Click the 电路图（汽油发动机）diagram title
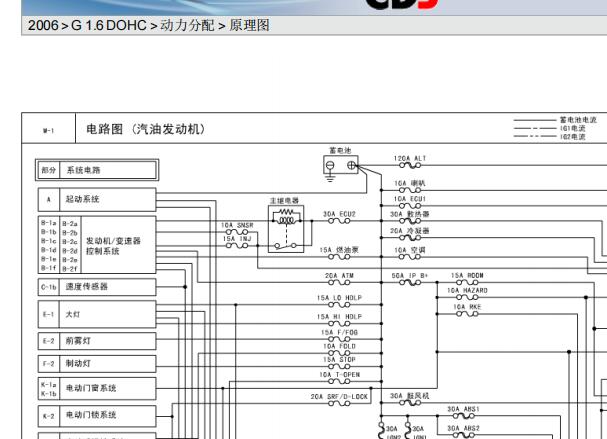Image resolution: width=607 pixels, height=439 pixels. (146, 129)
